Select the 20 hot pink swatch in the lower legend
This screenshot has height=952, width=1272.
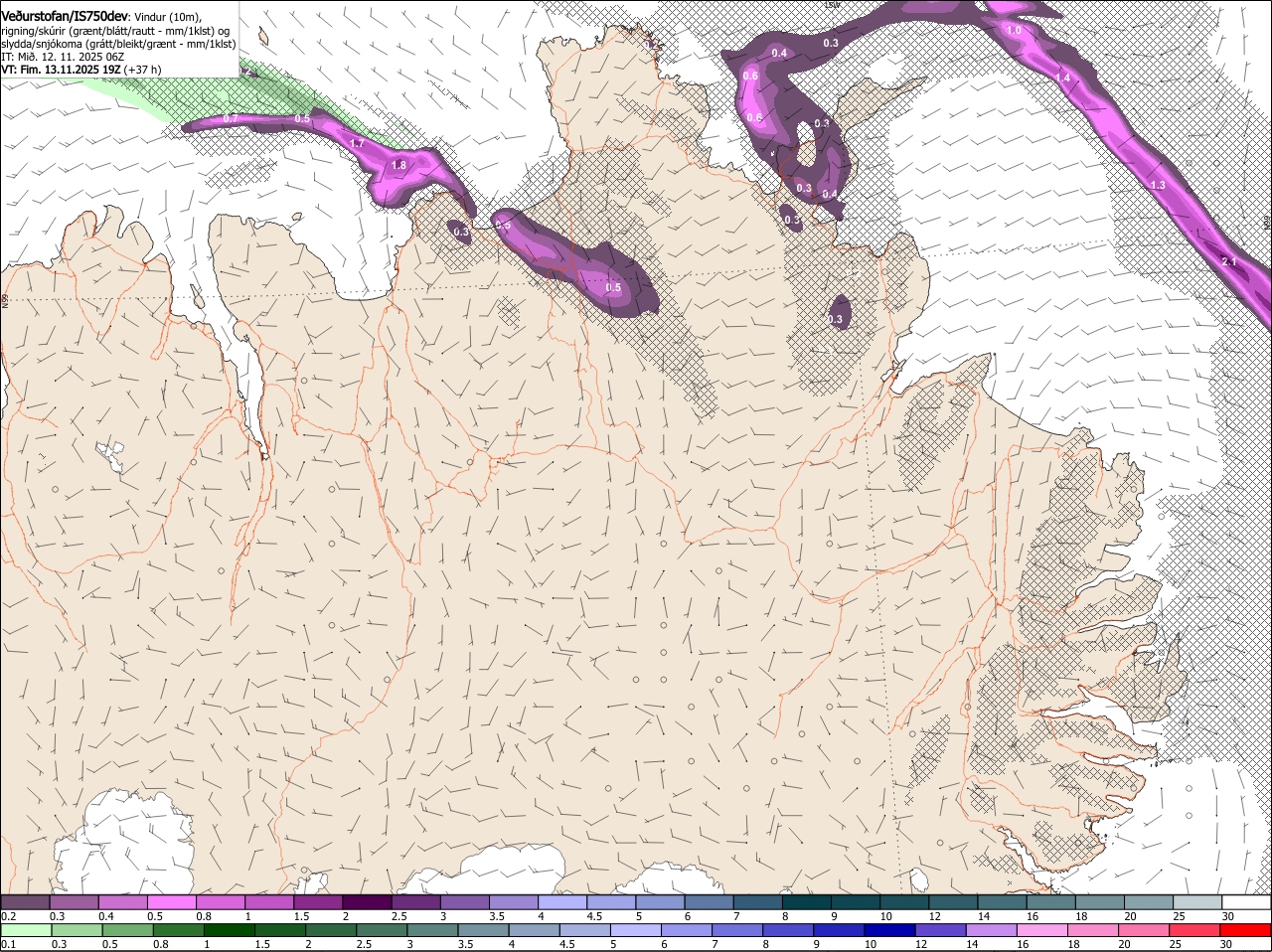[1143, 931]
